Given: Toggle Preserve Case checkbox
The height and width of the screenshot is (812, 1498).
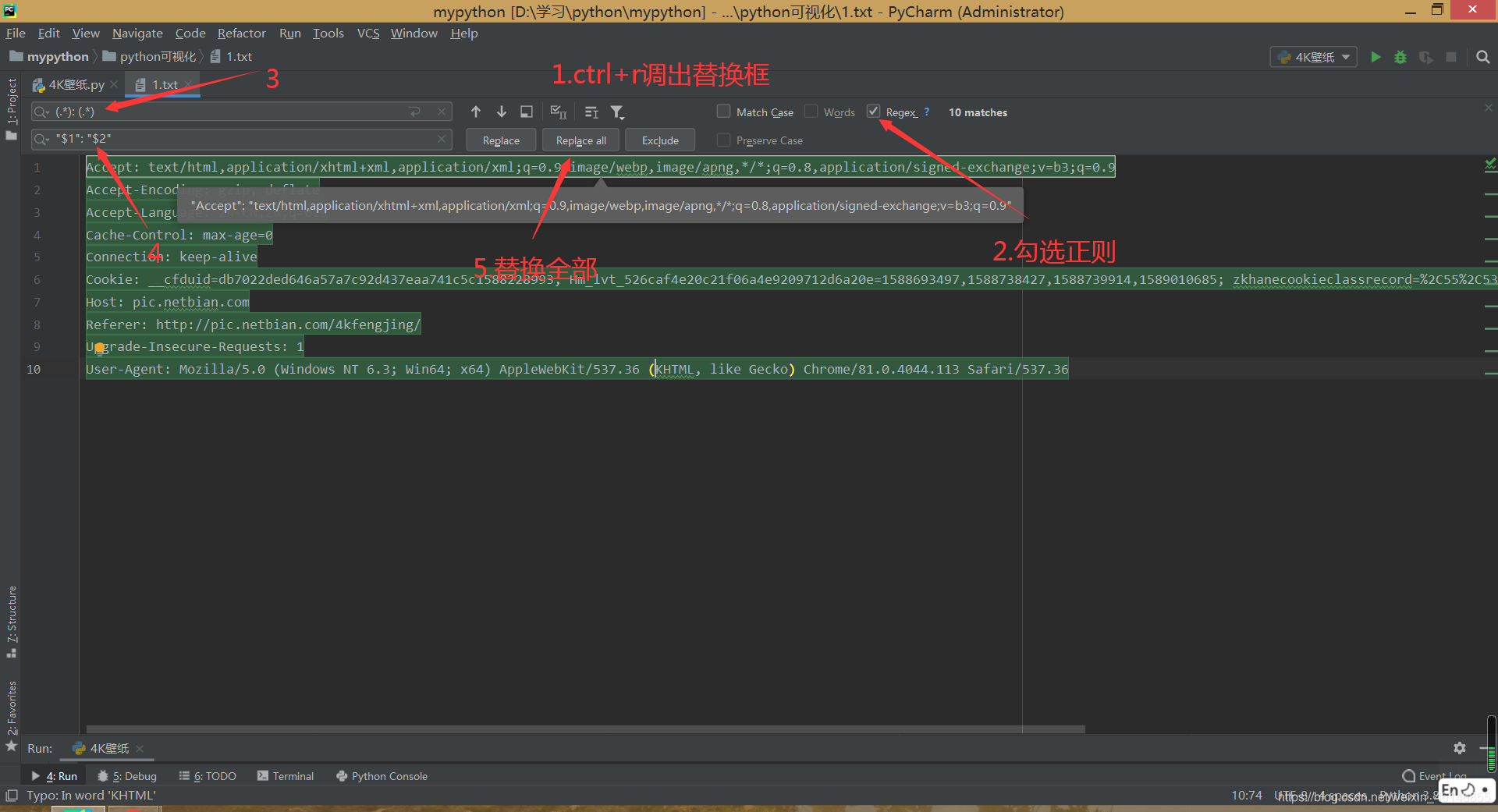Looking at the screenshot, I should (724, 140).
